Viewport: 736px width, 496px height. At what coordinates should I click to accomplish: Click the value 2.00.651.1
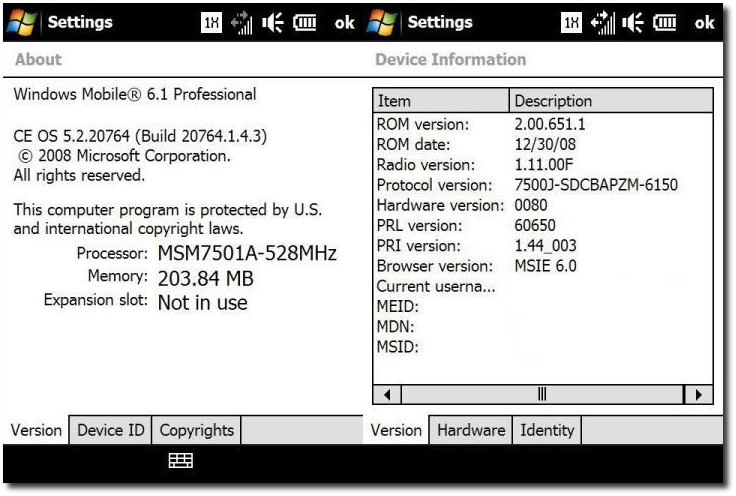550,124
